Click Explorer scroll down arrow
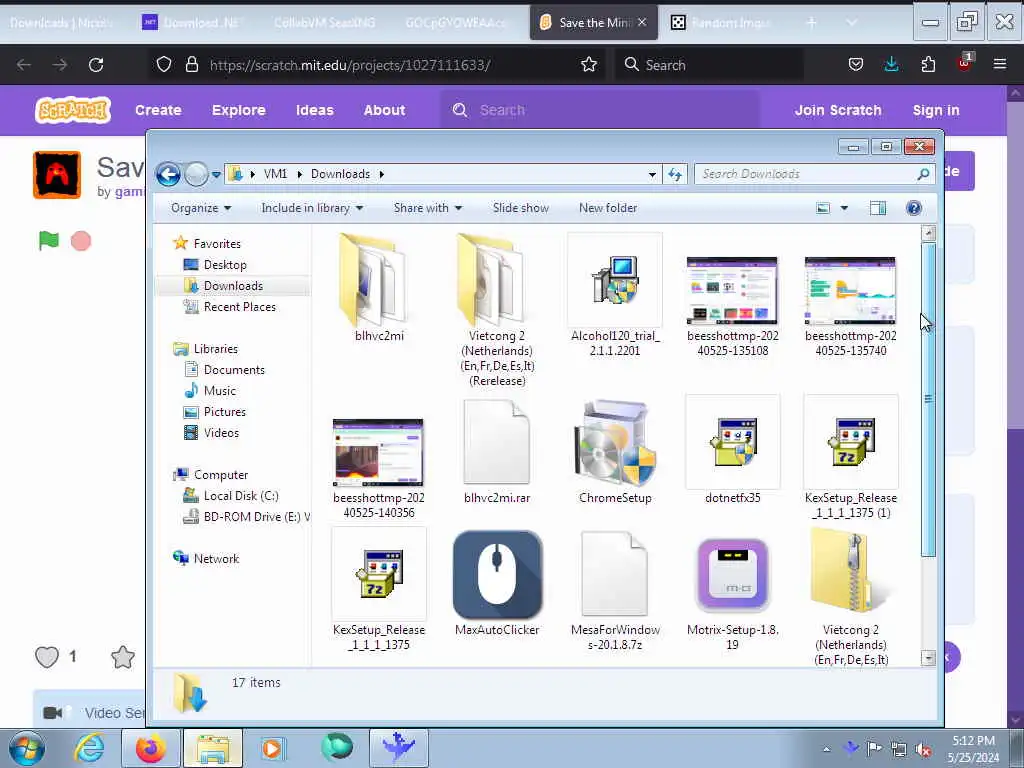This screenshot has width=1024, height=768. [x=928, y=658]
